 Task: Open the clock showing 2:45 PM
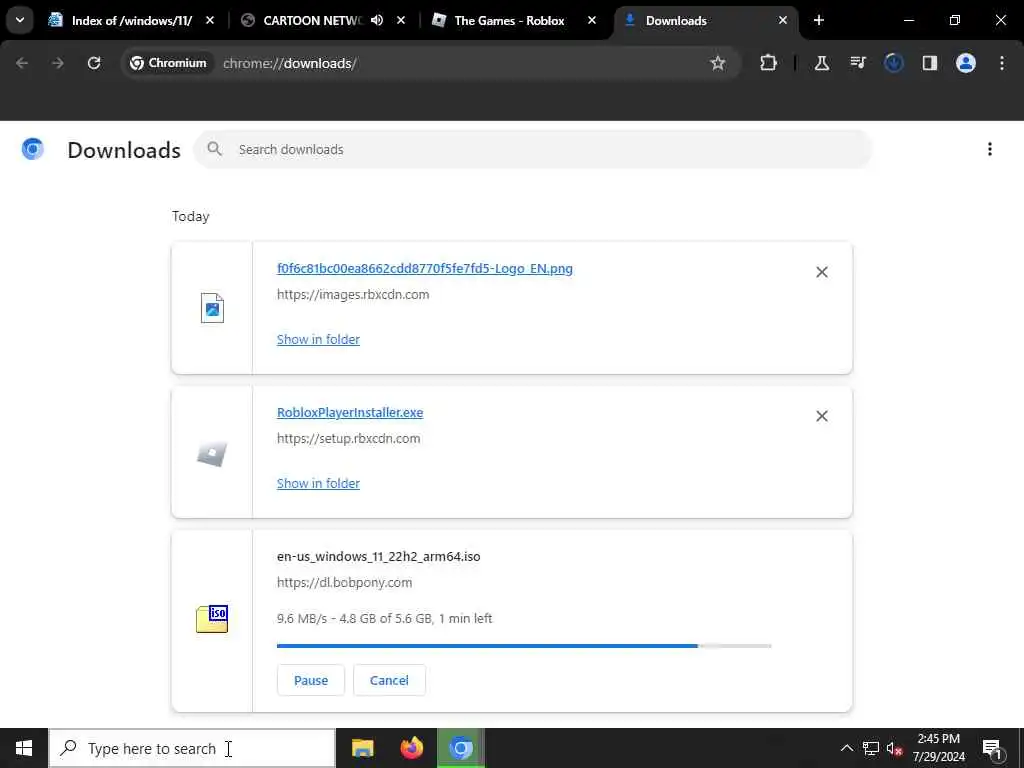coord(938,748)
